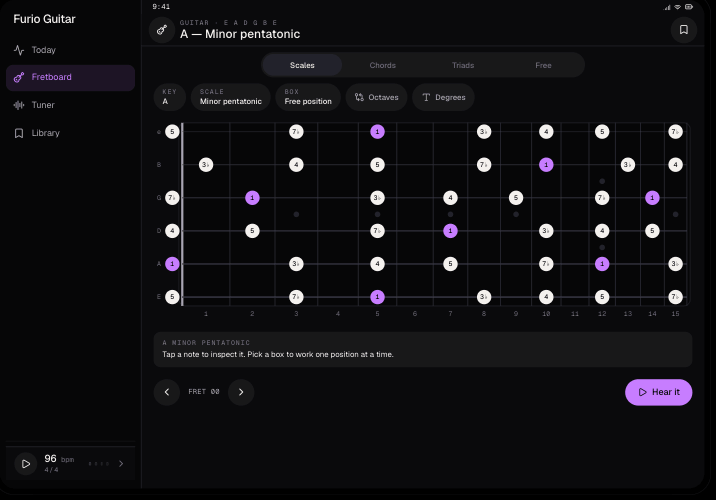716x500 pixels.
Task: Go to next fret with right chevron
Action: [241, 392]
